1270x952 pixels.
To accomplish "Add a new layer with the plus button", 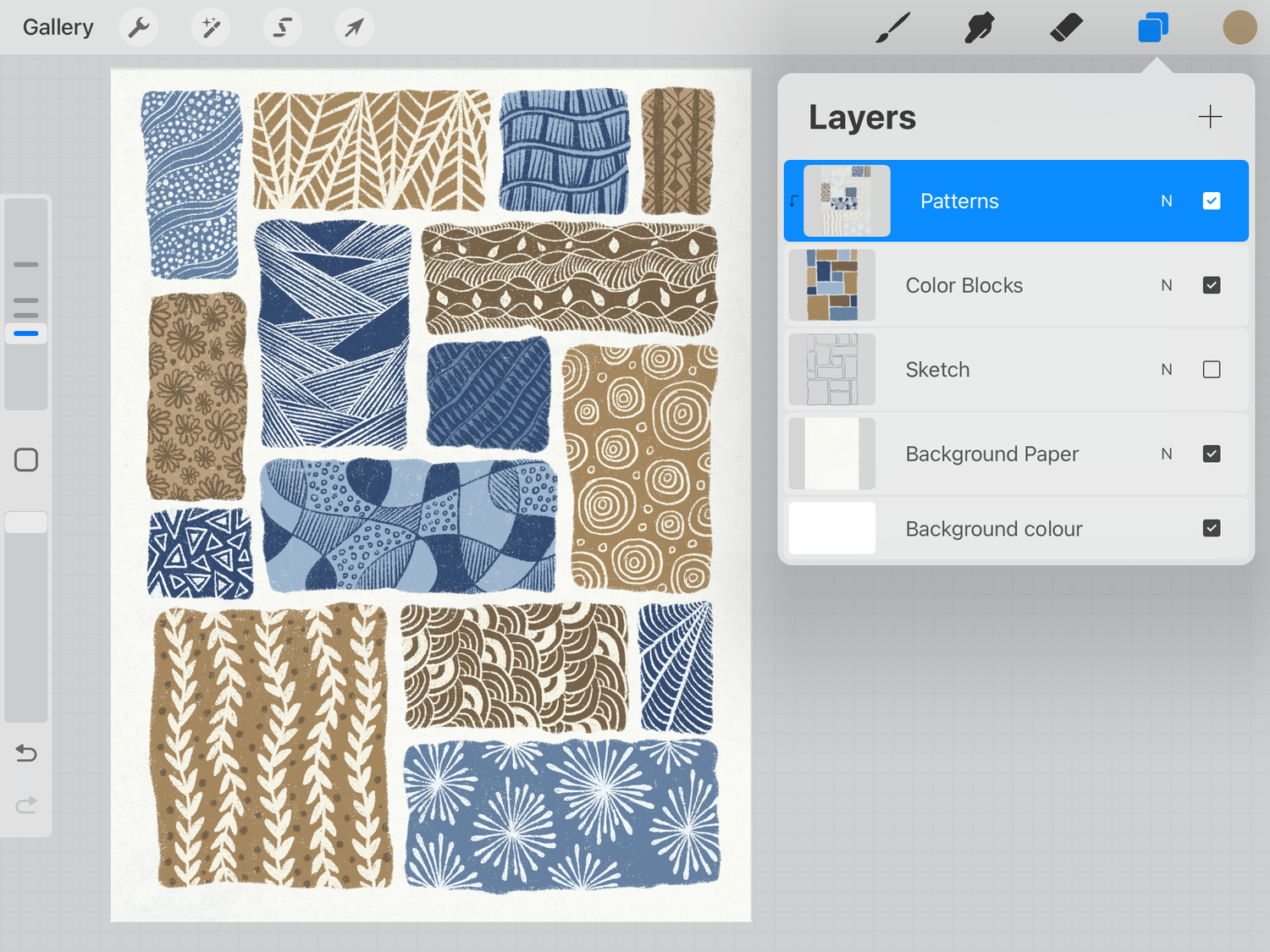I will (x=1211, y=117).
